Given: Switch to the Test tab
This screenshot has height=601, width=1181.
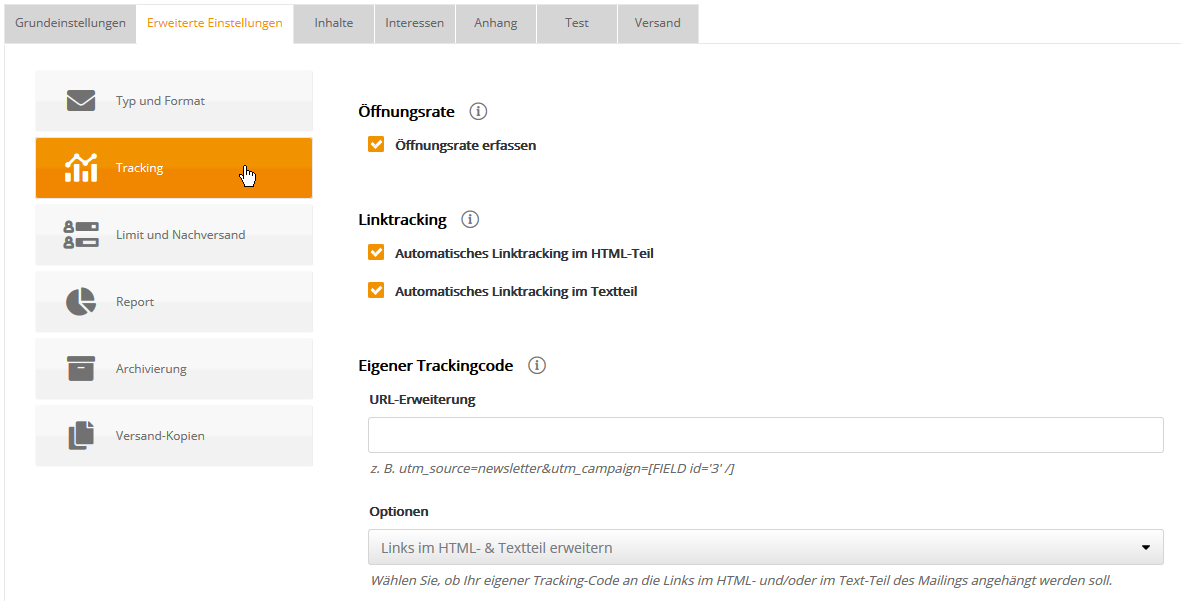Looking at the screenshot, I should coord(576,23).
